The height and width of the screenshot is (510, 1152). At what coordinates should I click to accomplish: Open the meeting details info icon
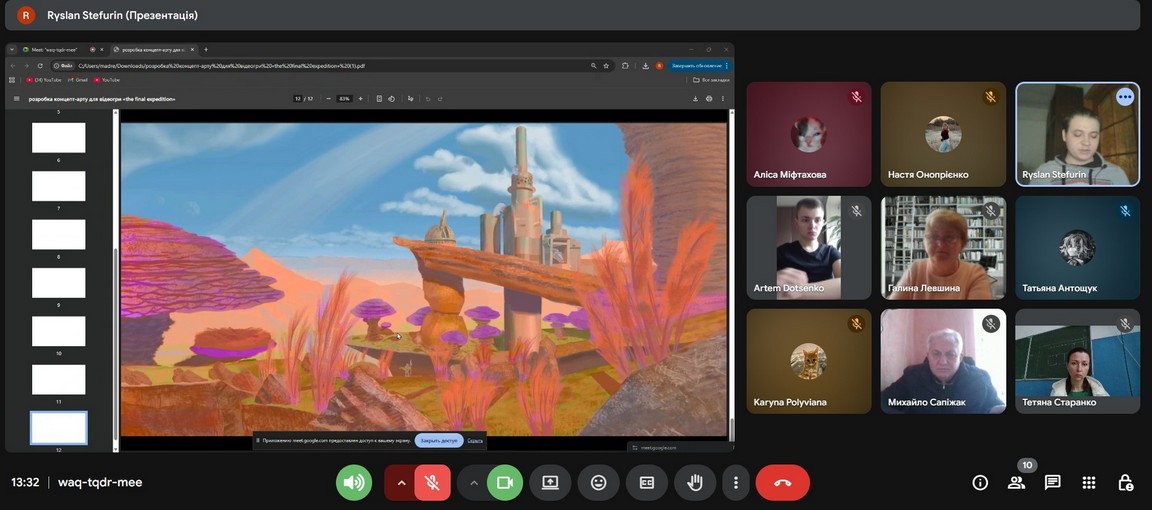coord(980,483)
